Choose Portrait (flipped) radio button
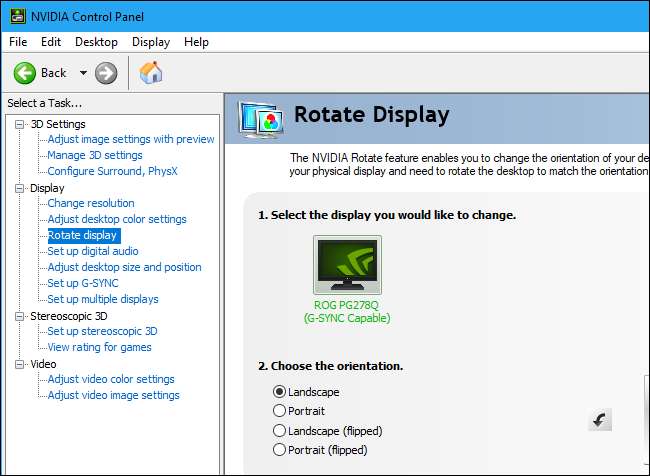This screenshot has height=476, width=650. [279, 450]
